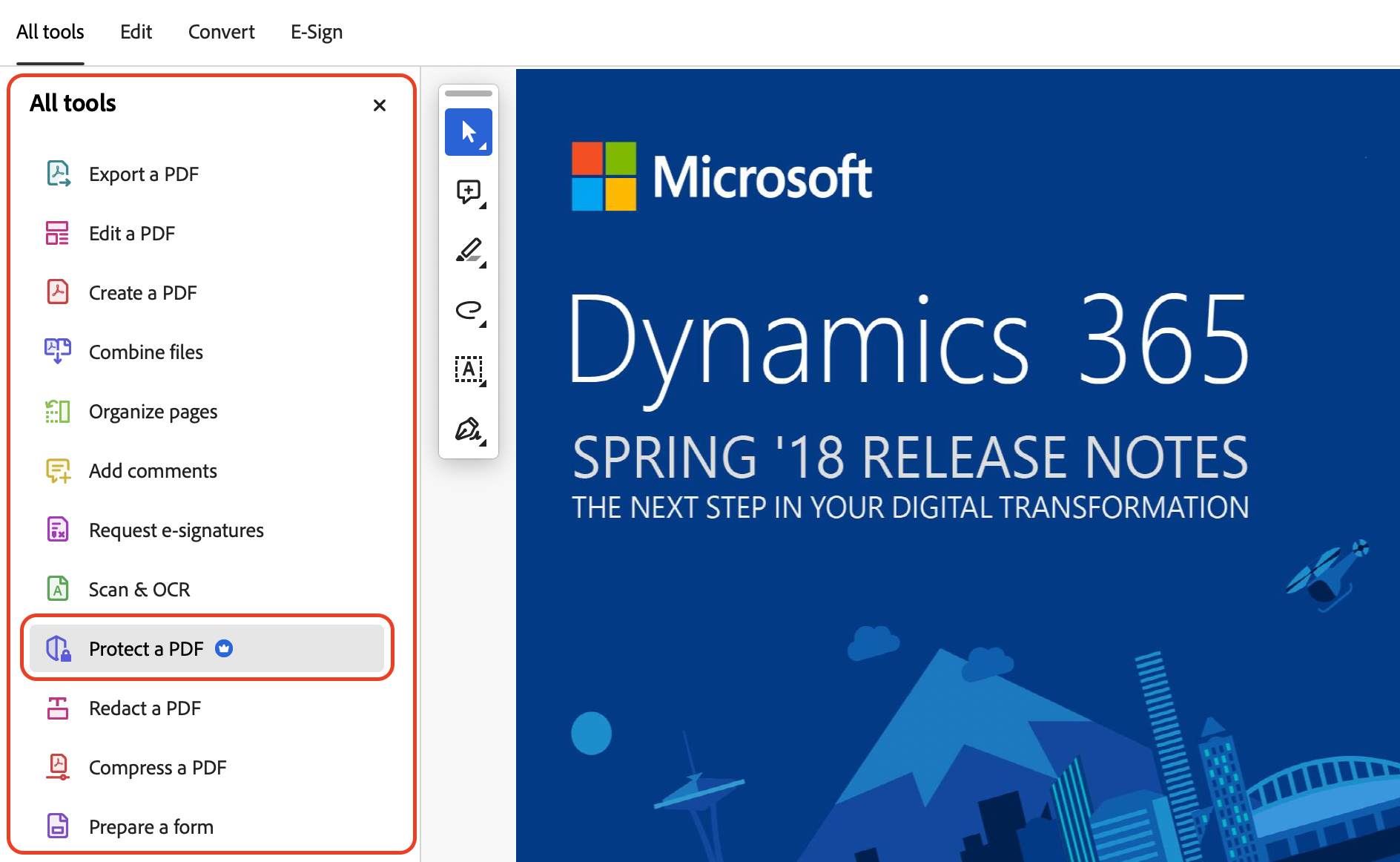Open the E-Sign tab
Screen dimensions: 1400x862
(317, 32)
